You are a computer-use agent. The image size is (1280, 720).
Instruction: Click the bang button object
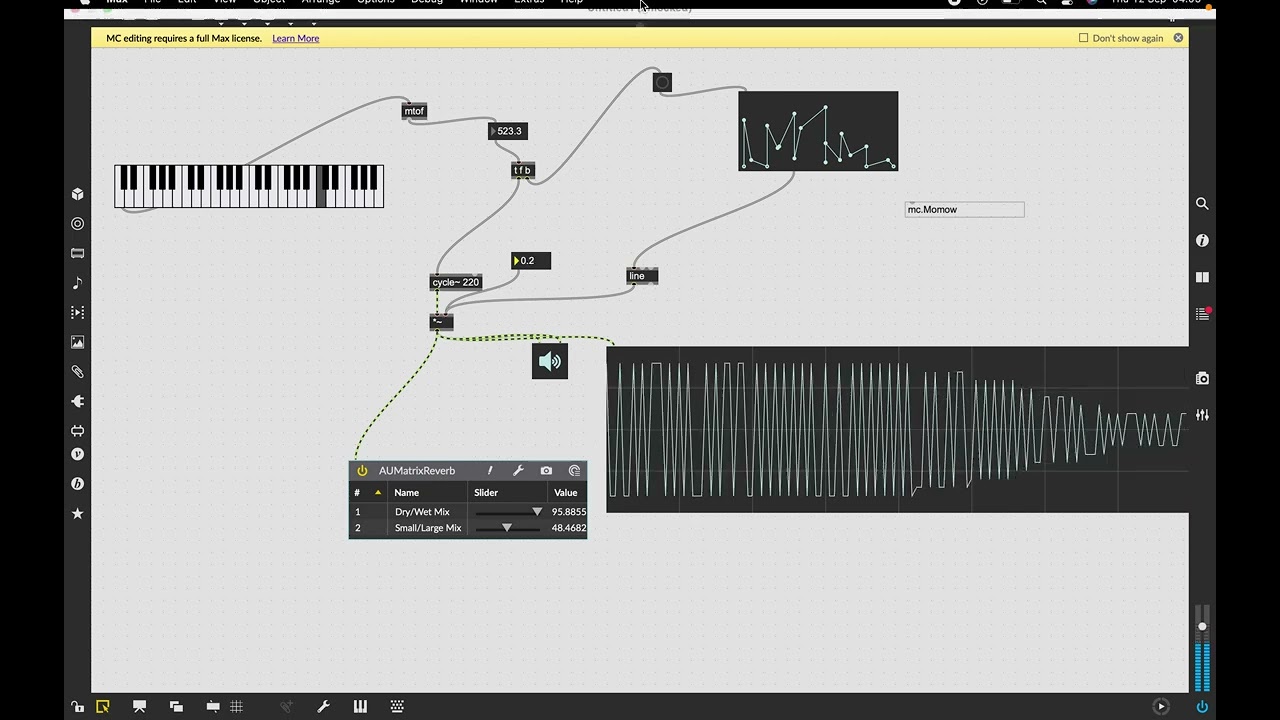coord(662,83)
